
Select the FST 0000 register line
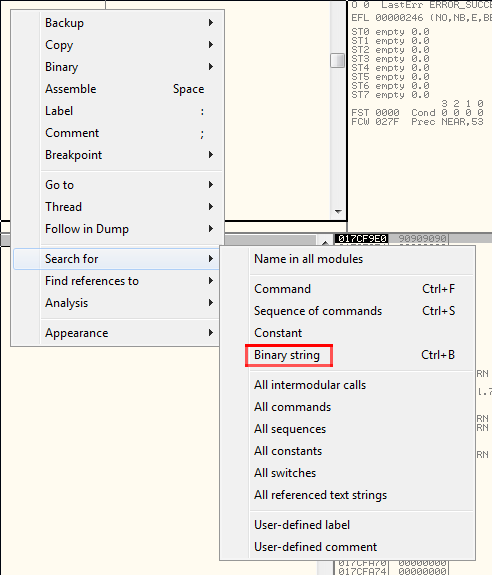click(x=417, y=113)
